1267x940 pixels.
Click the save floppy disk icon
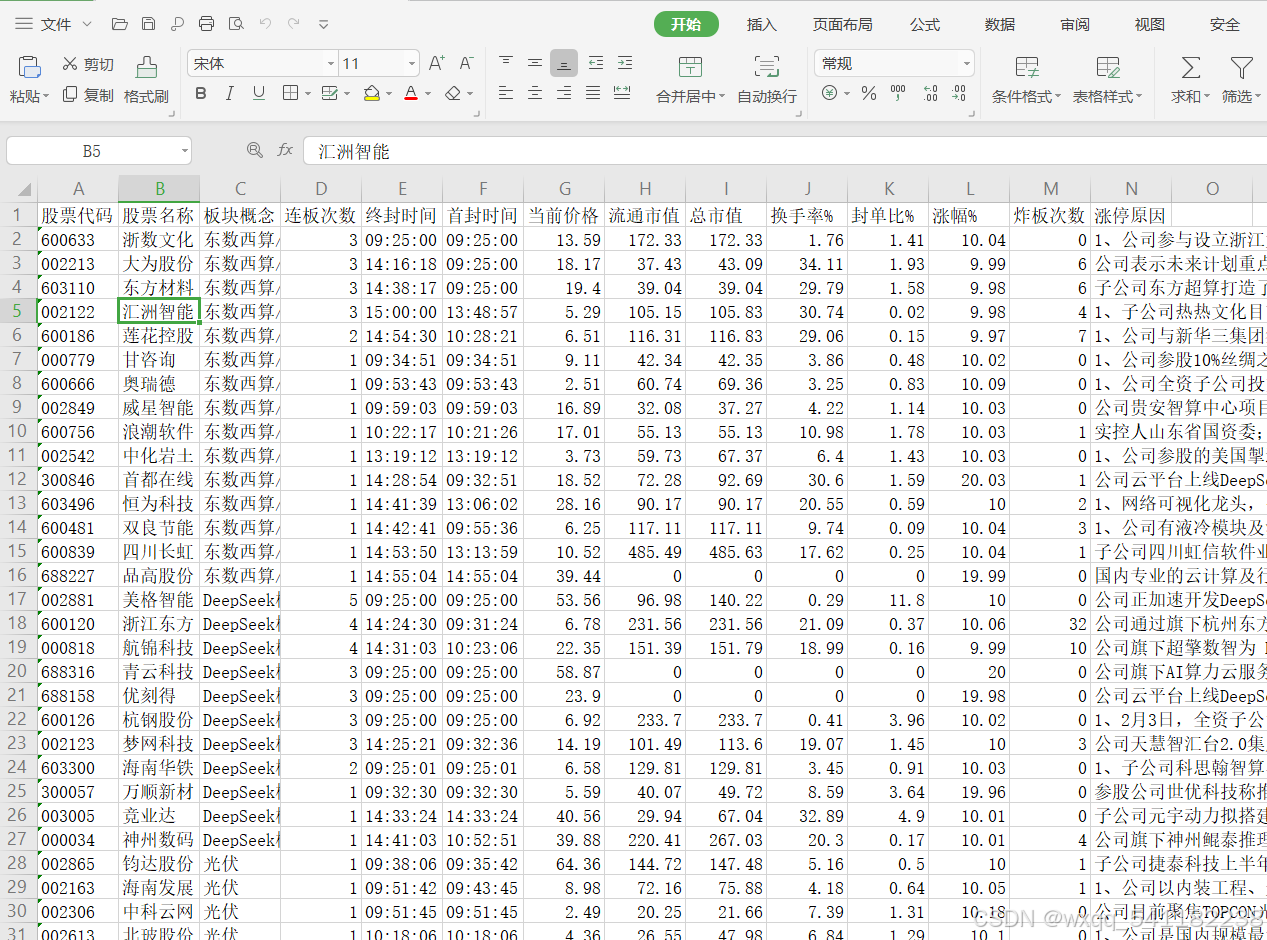148,24
